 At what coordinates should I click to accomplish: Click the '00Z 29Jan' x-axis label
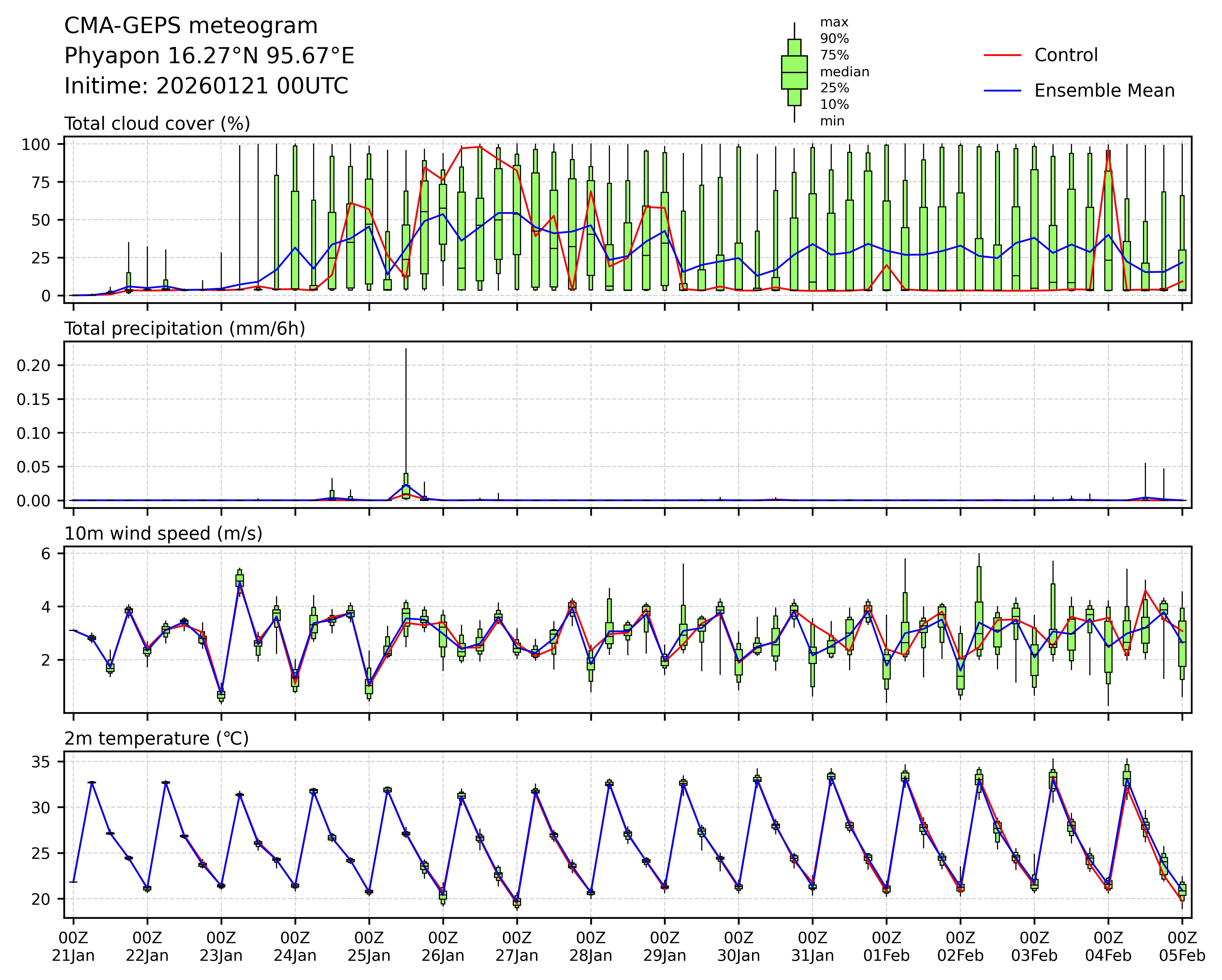point(664,947)
